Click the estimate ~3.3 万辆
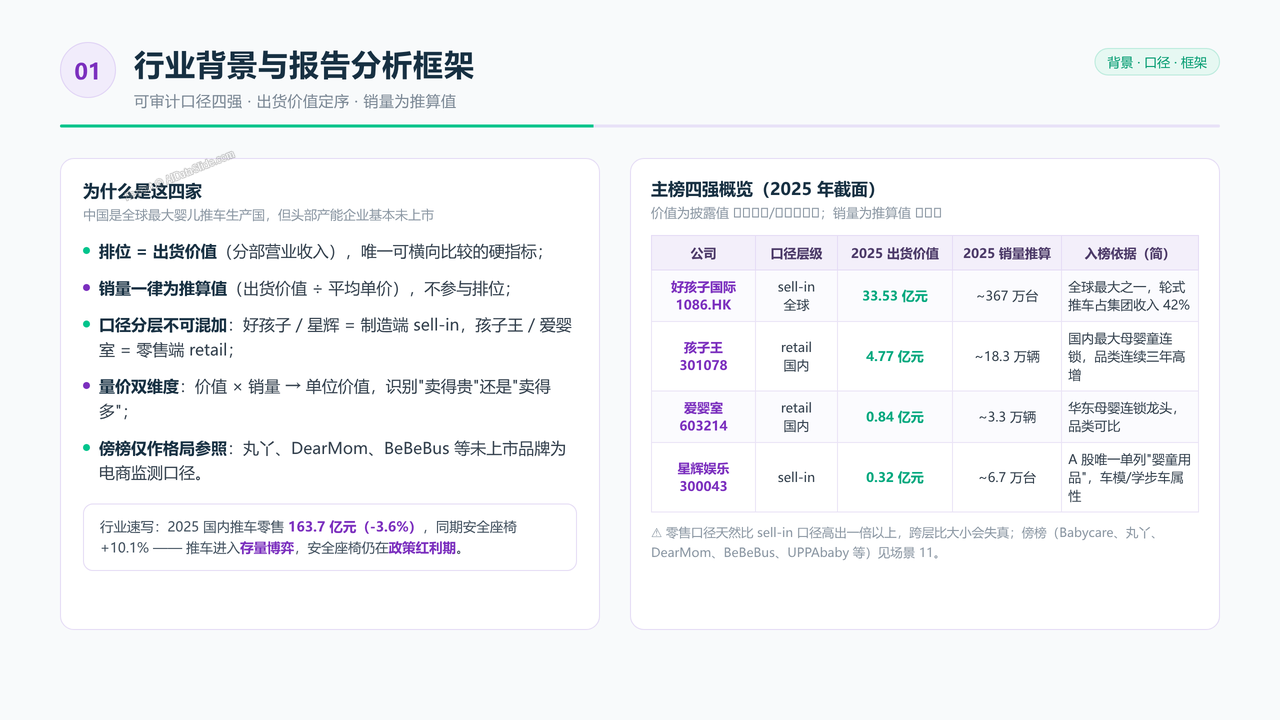The height and width of the screenshot is (720, 1280). pos(1007,417)
